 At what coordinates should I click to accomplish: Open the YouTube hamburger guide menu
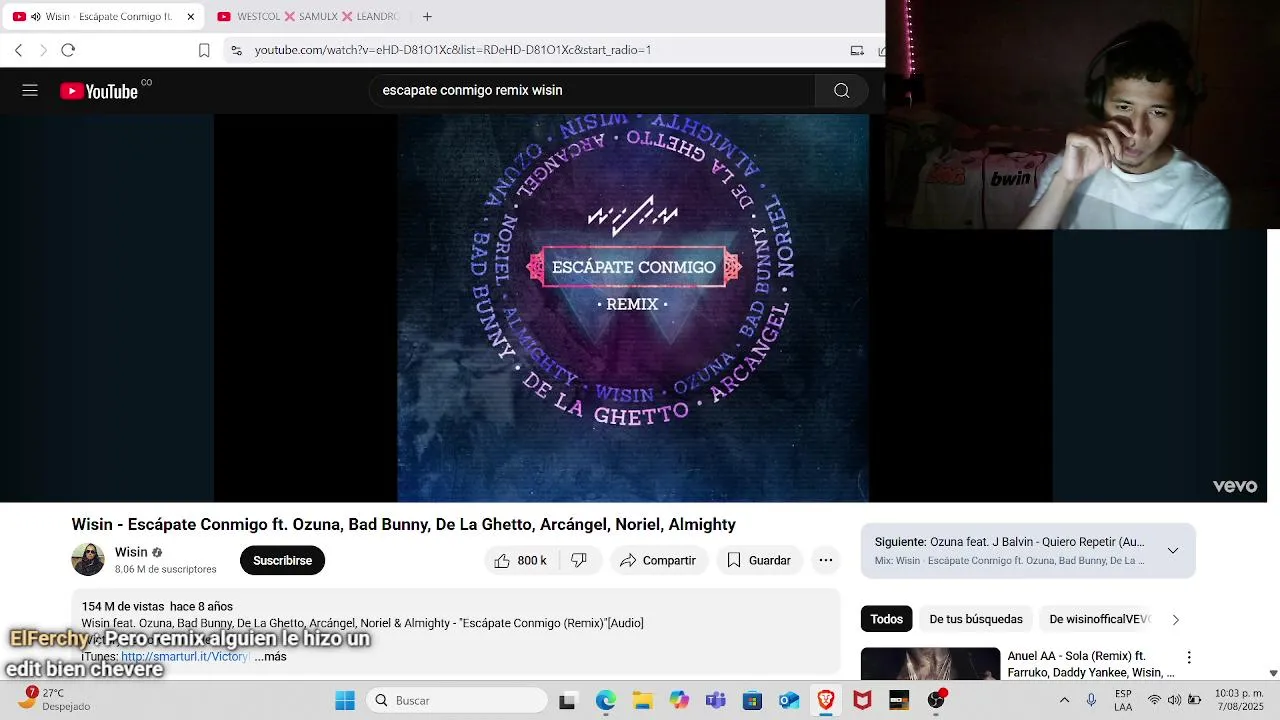pyautogui.click(x=30, y=91)
